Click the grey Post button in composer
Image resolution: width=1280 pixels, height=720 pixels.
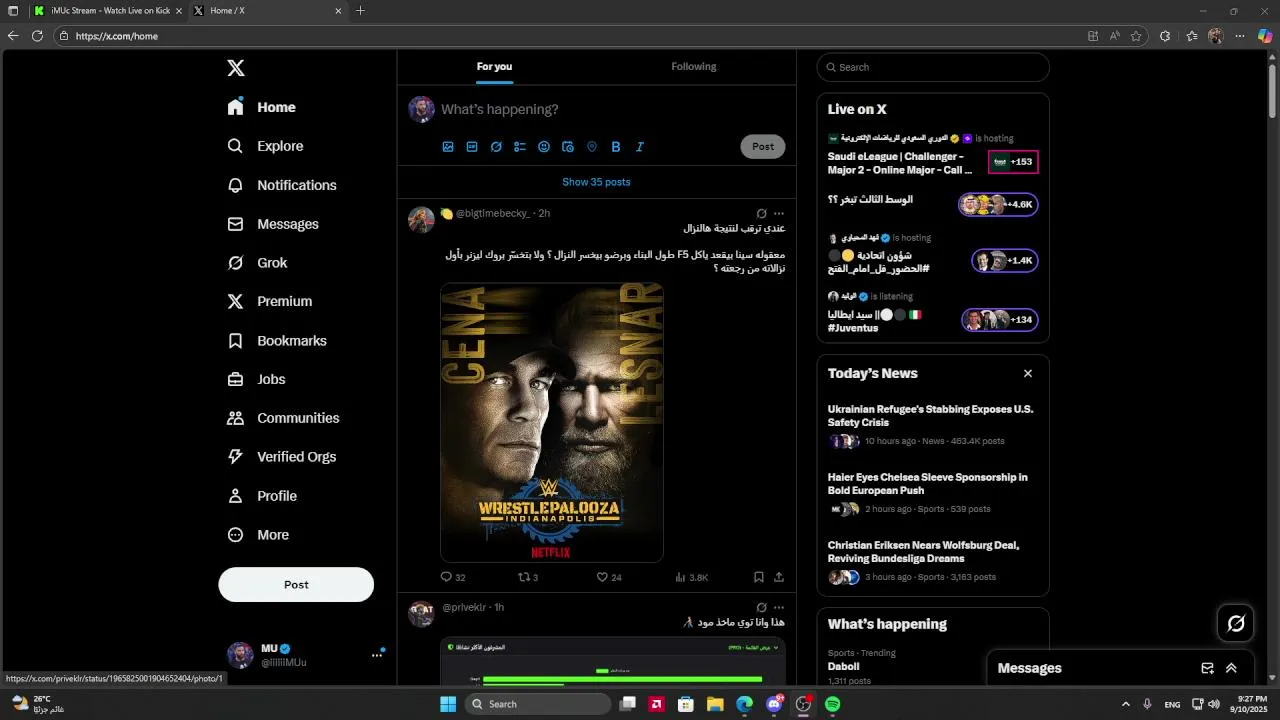(x=763, y=147)
